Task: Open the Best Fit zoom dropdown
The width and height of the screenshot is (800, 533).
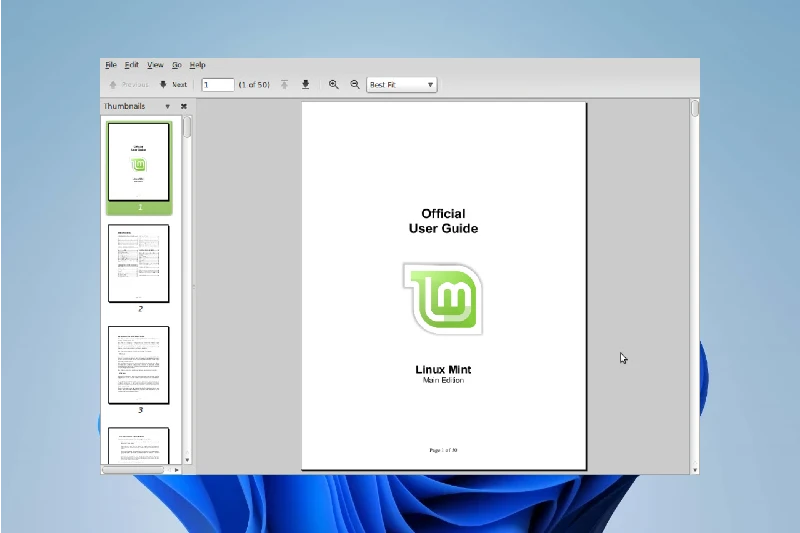Action: click(402, 85)
